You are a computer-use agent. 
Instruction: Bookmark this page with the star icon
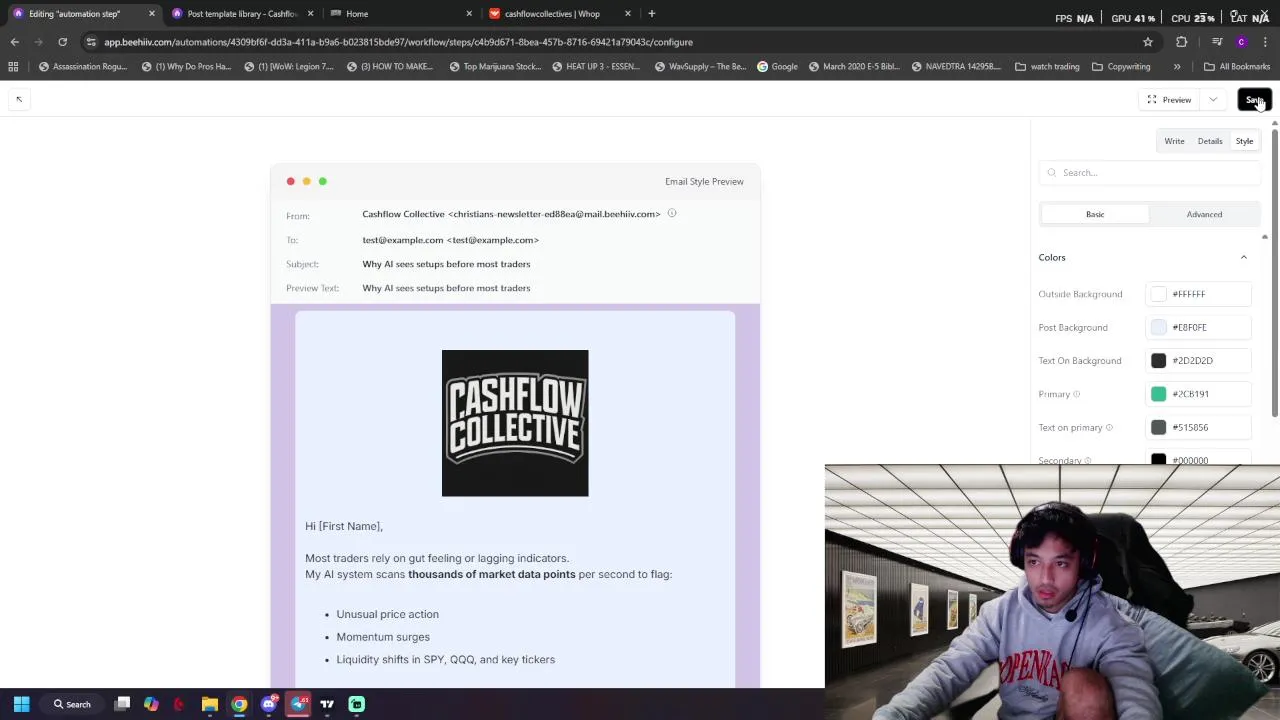coord(1148,42)
